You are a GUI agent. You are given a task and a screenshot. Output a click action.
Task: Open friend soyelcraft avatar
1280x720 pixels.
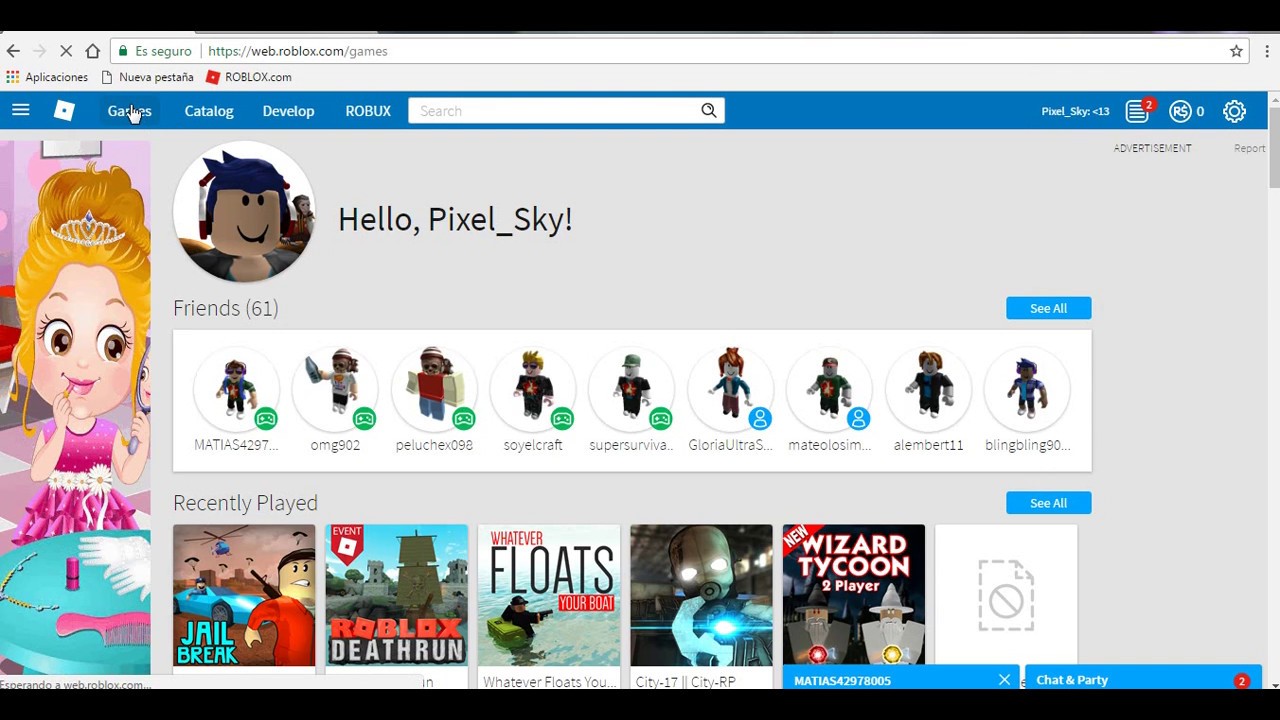(x=533, y=388)
